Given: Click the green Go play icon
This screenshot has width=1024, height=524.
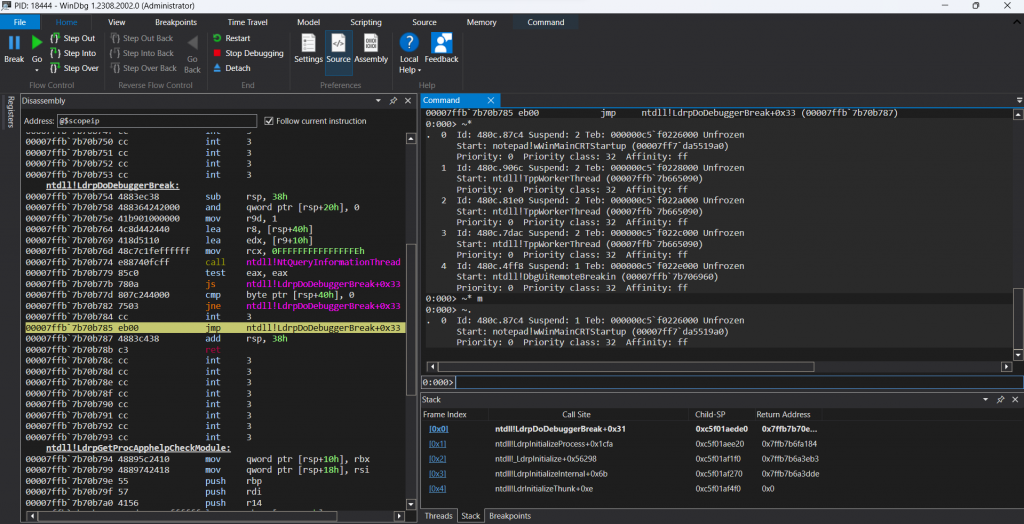Looking at the screenshot, I should [37, 43].
